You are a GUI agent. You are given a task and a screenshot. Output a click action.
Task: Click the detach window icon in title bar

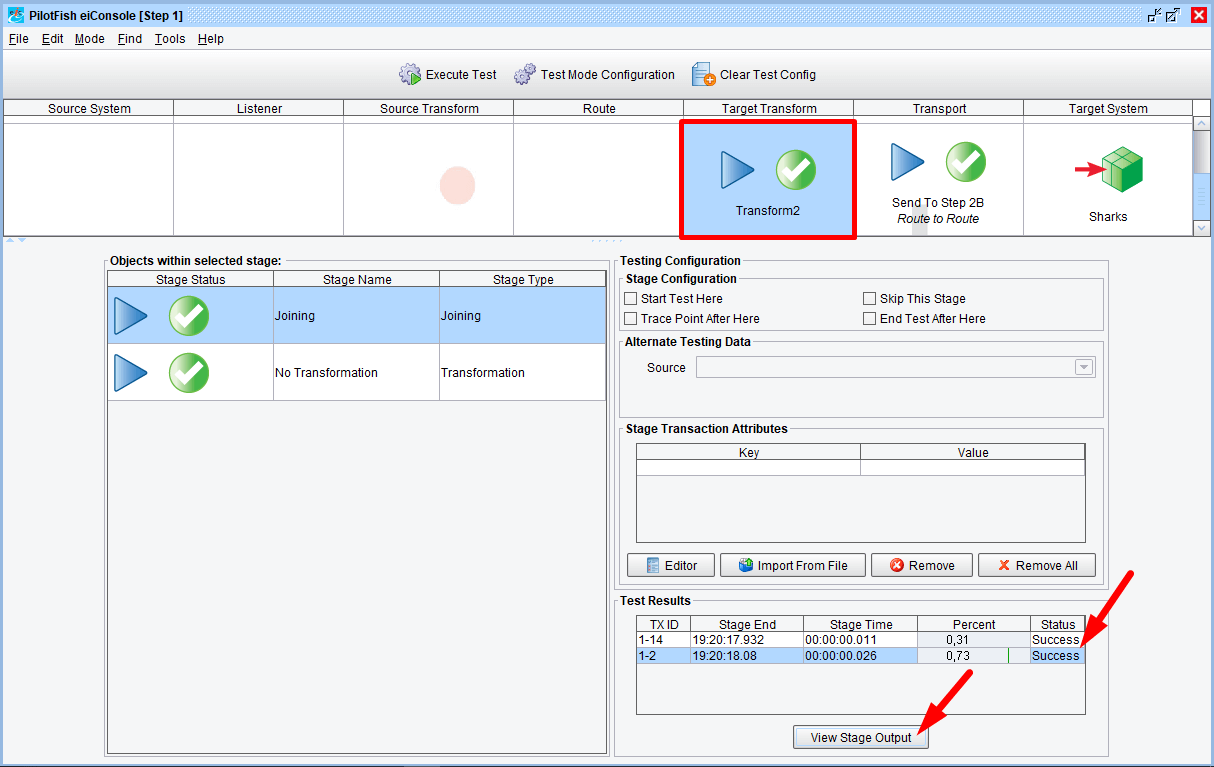tap(1154, 15)
